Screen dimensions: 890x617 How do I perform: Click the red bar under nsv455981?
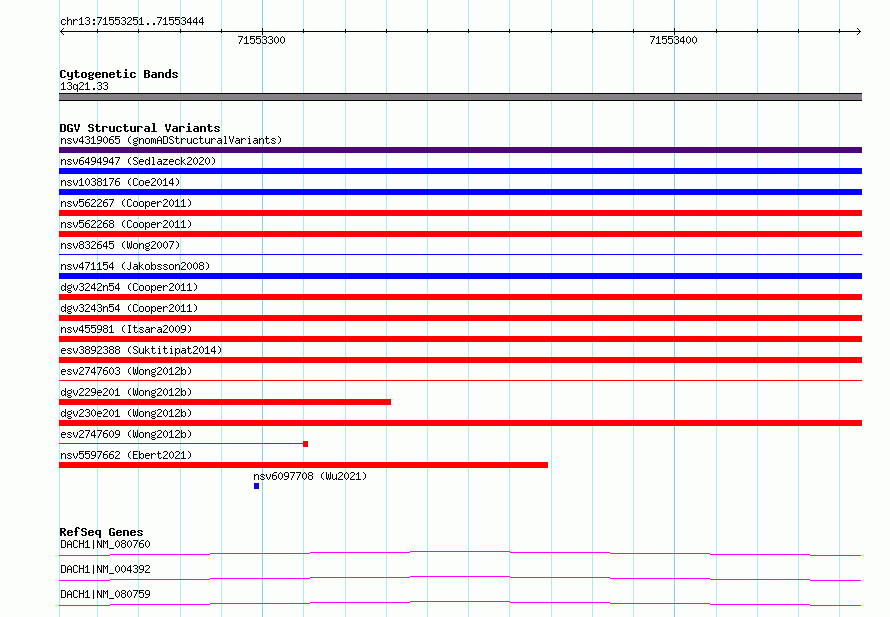[460, 339]
